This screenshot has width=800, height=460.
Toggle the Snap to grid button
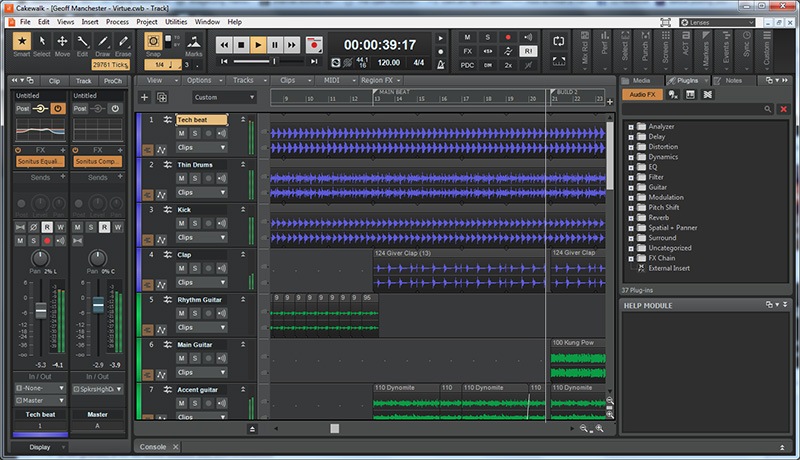click(x=153, y=41)
